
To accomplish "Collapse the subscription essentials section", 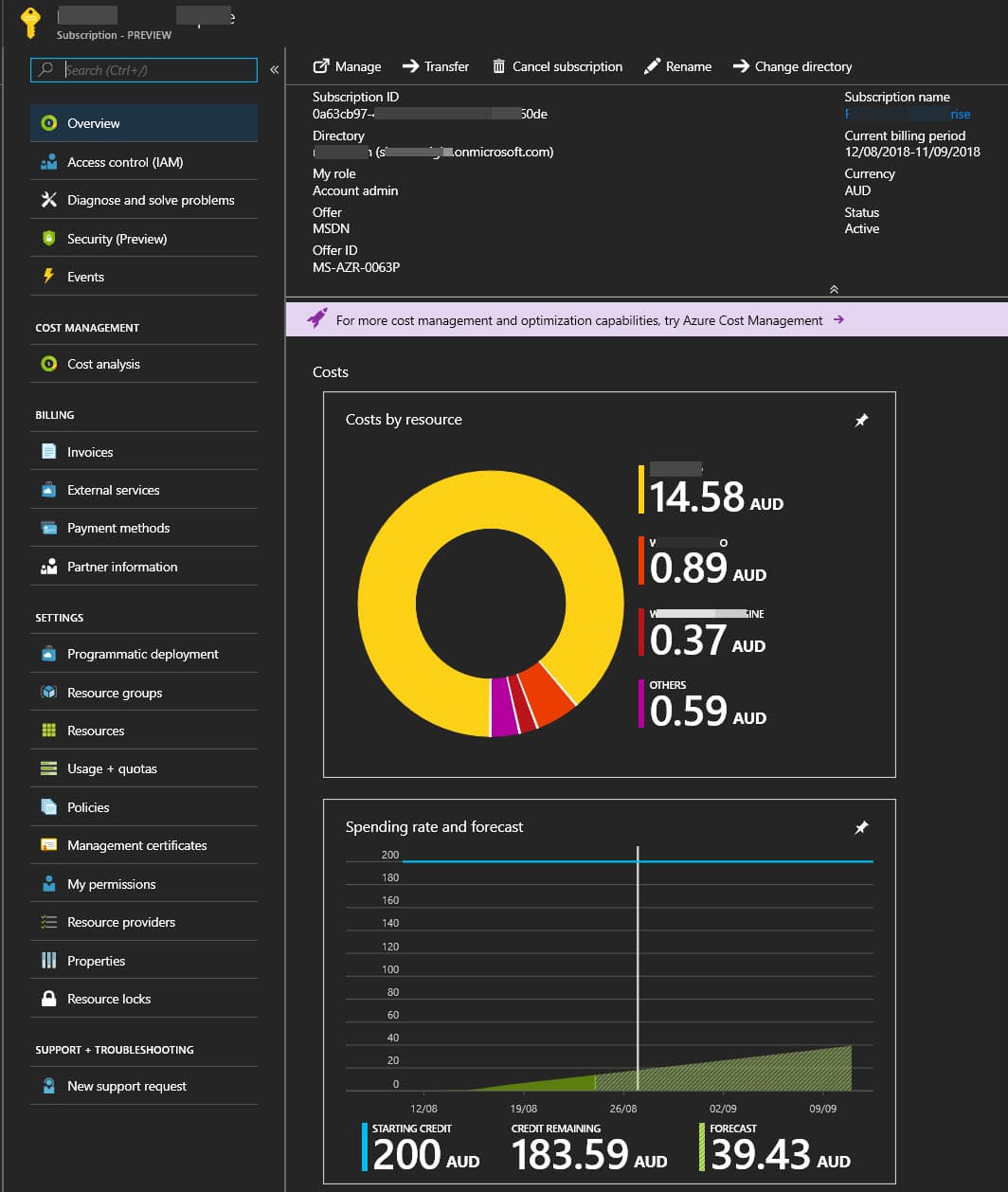I will pos(834,289).
